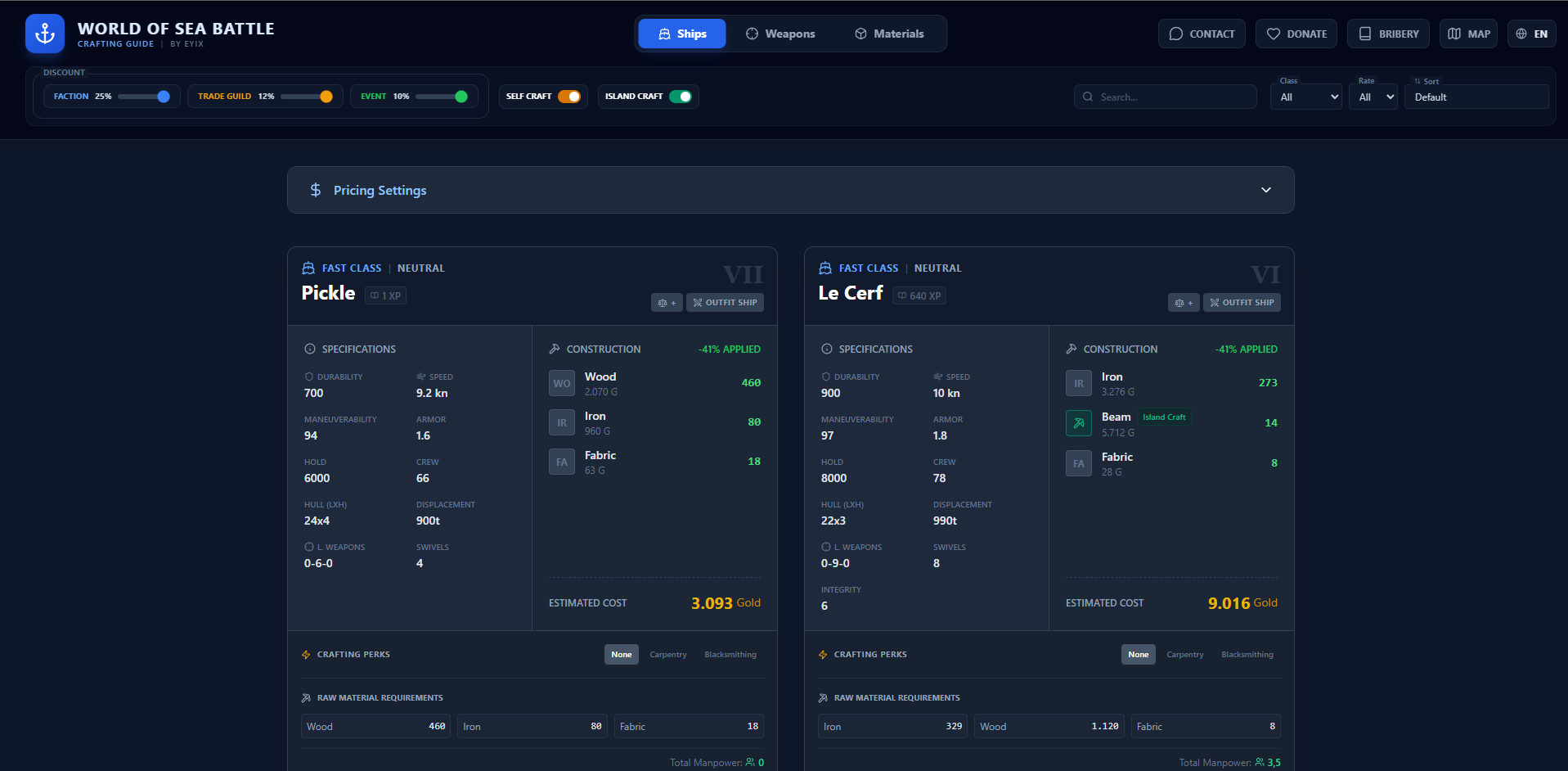Click Pickle's Raw Material Requirements icon

306,698
